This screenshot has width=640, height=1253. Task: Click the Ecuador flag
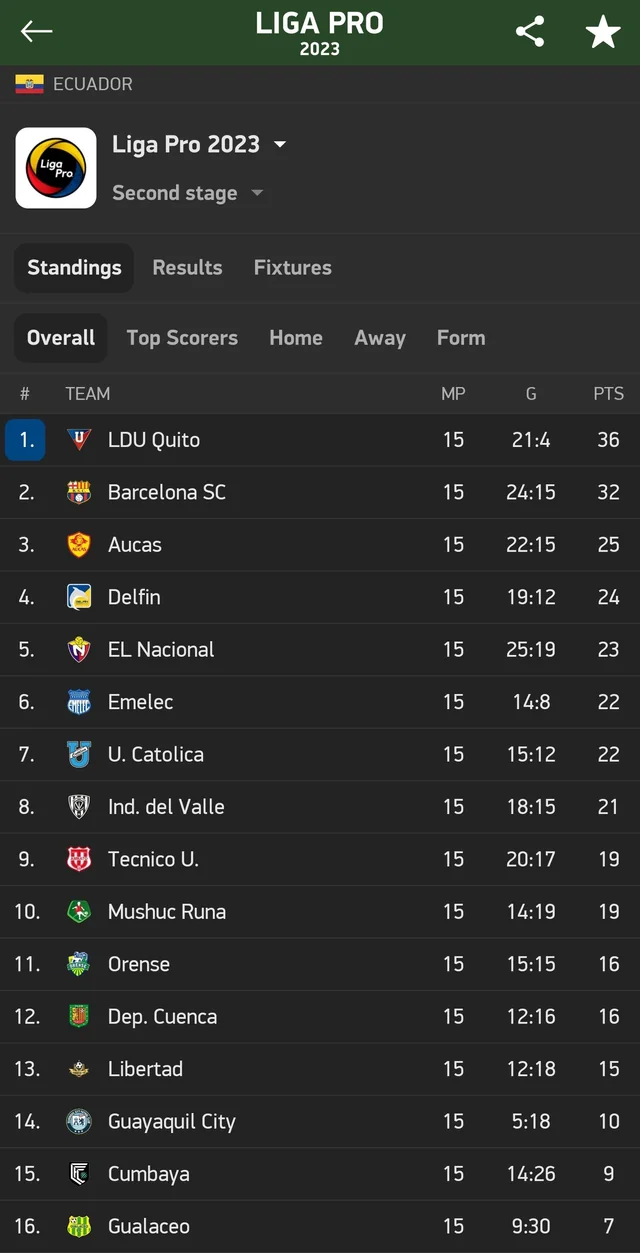[x=30, y=84]
